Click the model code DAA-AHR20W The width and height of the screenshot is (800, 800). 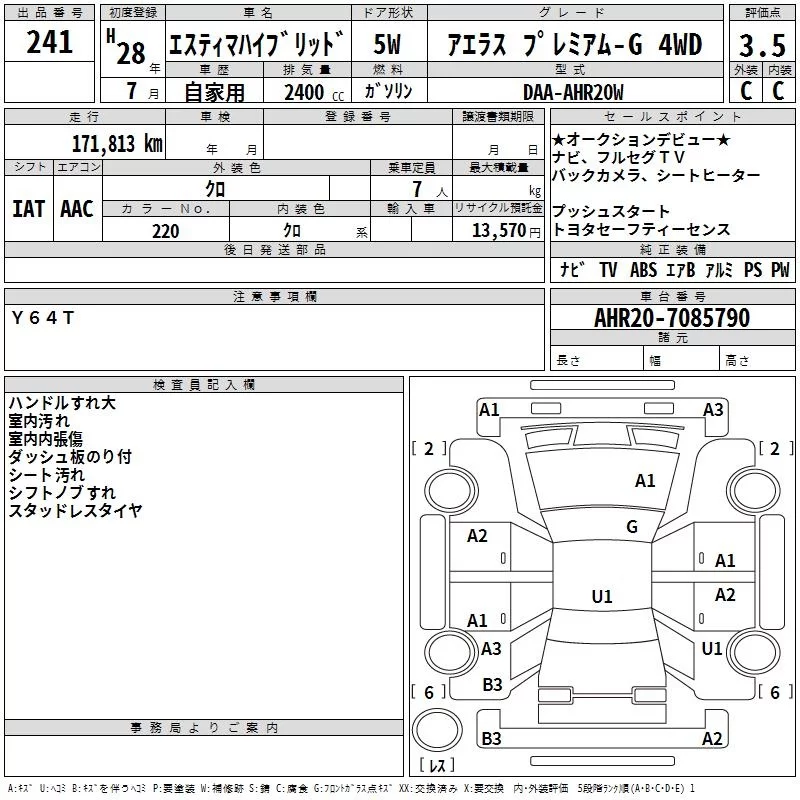click(572, 92)
